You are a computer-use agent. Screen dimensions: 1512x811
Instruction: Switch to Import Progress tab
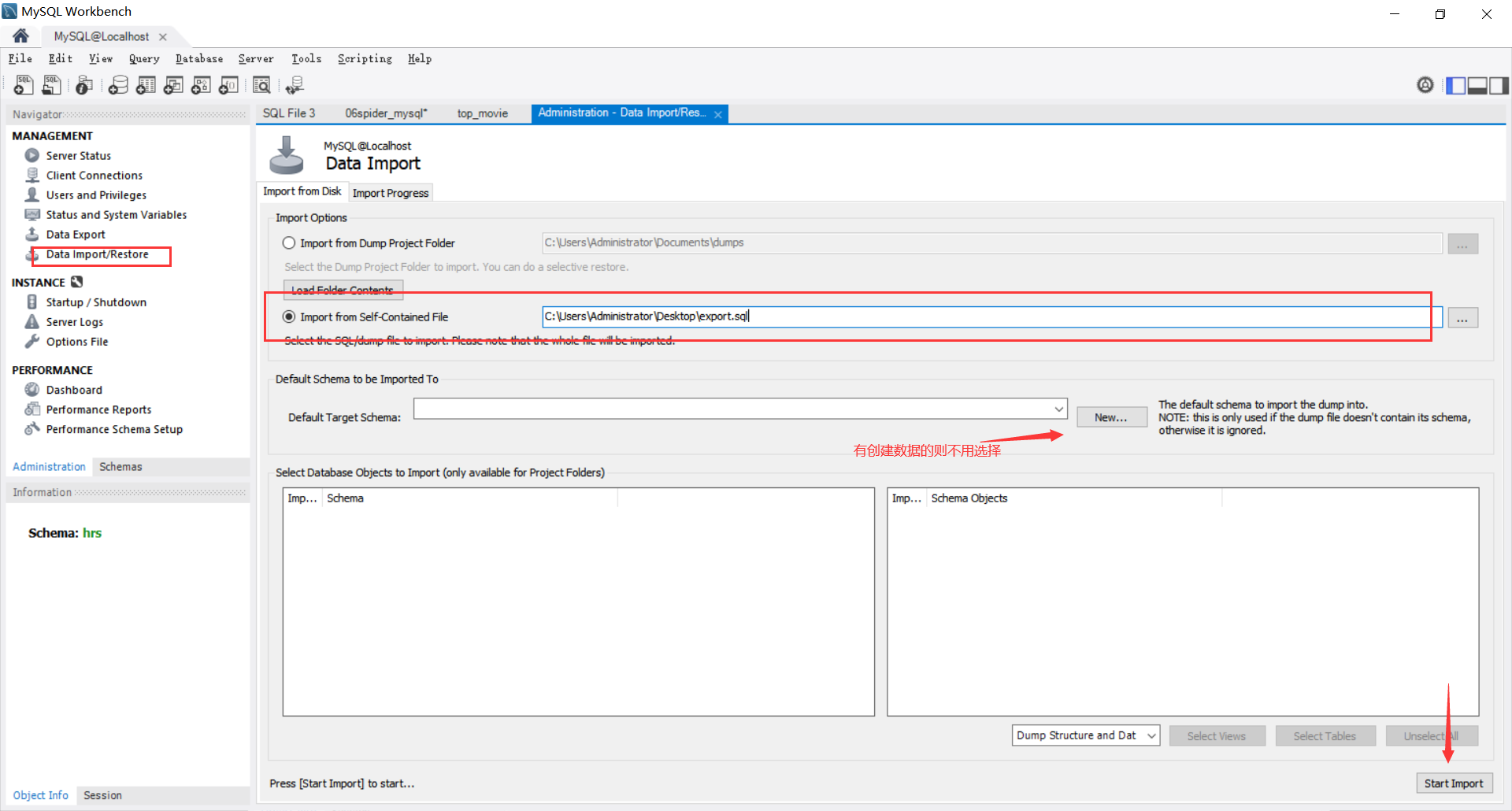pos(391,193)
